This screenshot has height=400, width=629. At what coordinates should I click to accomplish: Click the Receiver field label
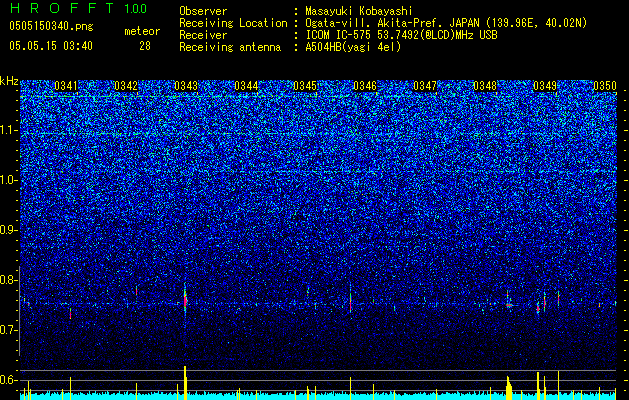pyautogui.click(x=203, y=35)
